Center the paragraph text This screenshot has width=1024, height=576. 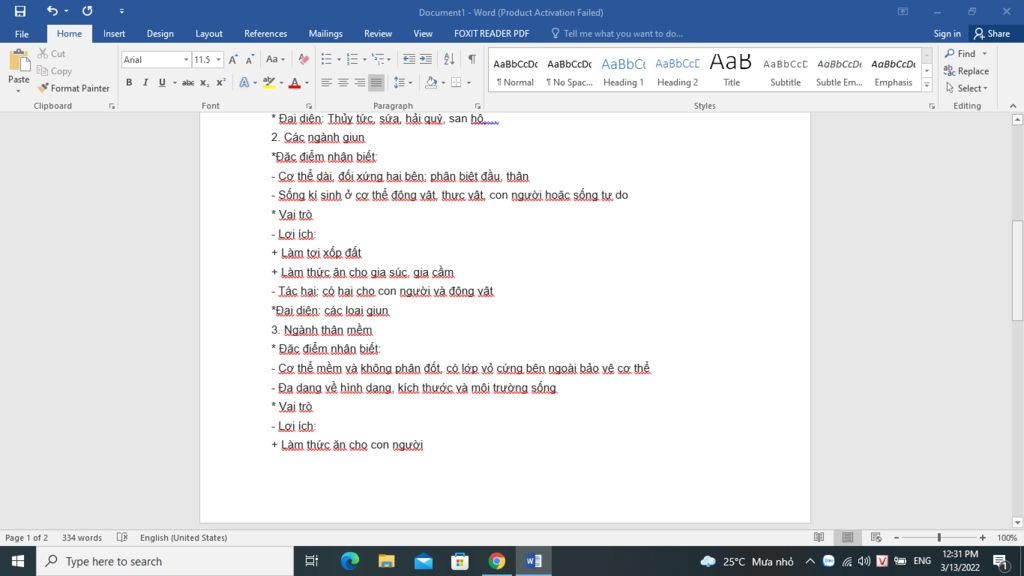343,82
